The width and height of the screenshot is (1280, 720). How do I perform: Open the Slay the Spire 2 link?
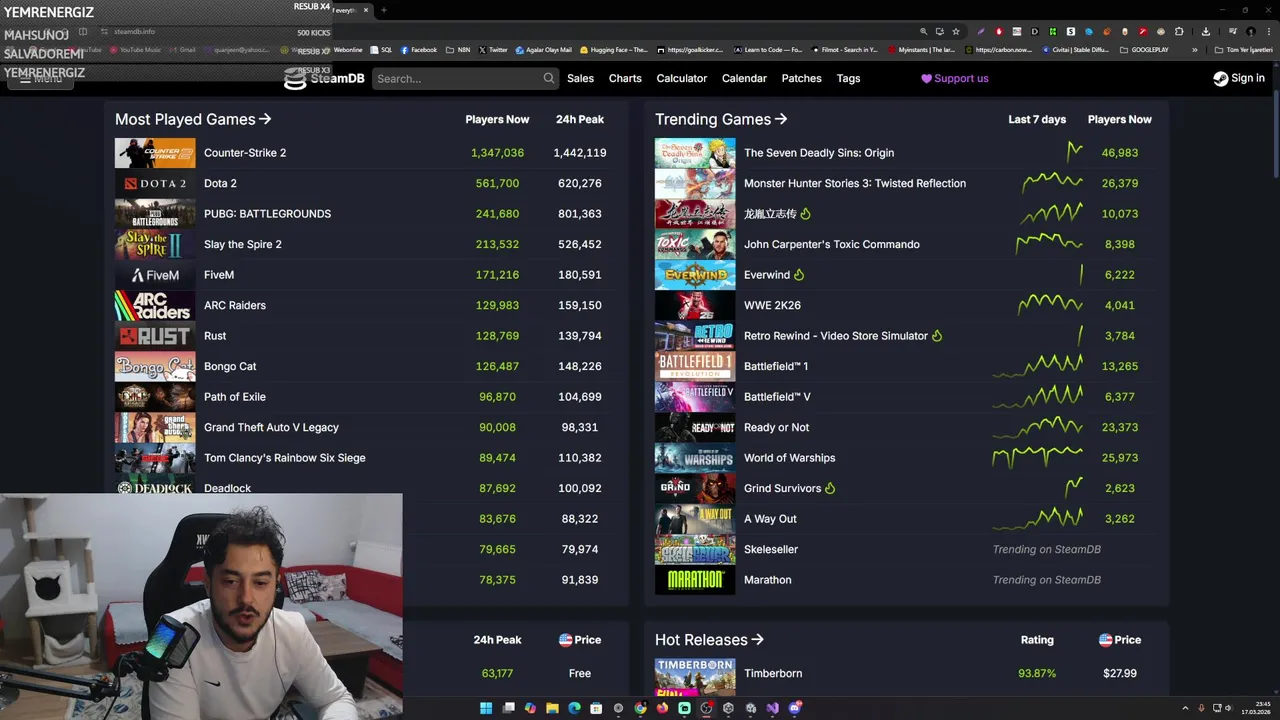coord(243,244)
